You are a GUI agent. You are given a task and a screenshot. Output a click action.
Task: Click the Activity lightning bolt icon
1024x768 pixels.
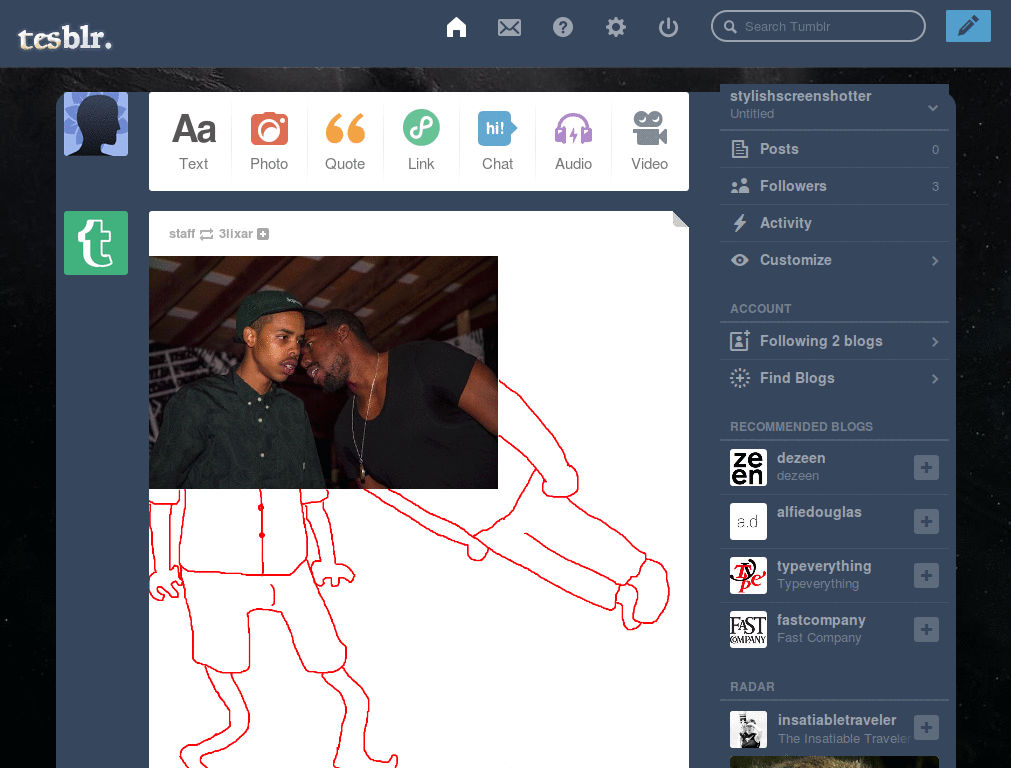click(739, 223)
